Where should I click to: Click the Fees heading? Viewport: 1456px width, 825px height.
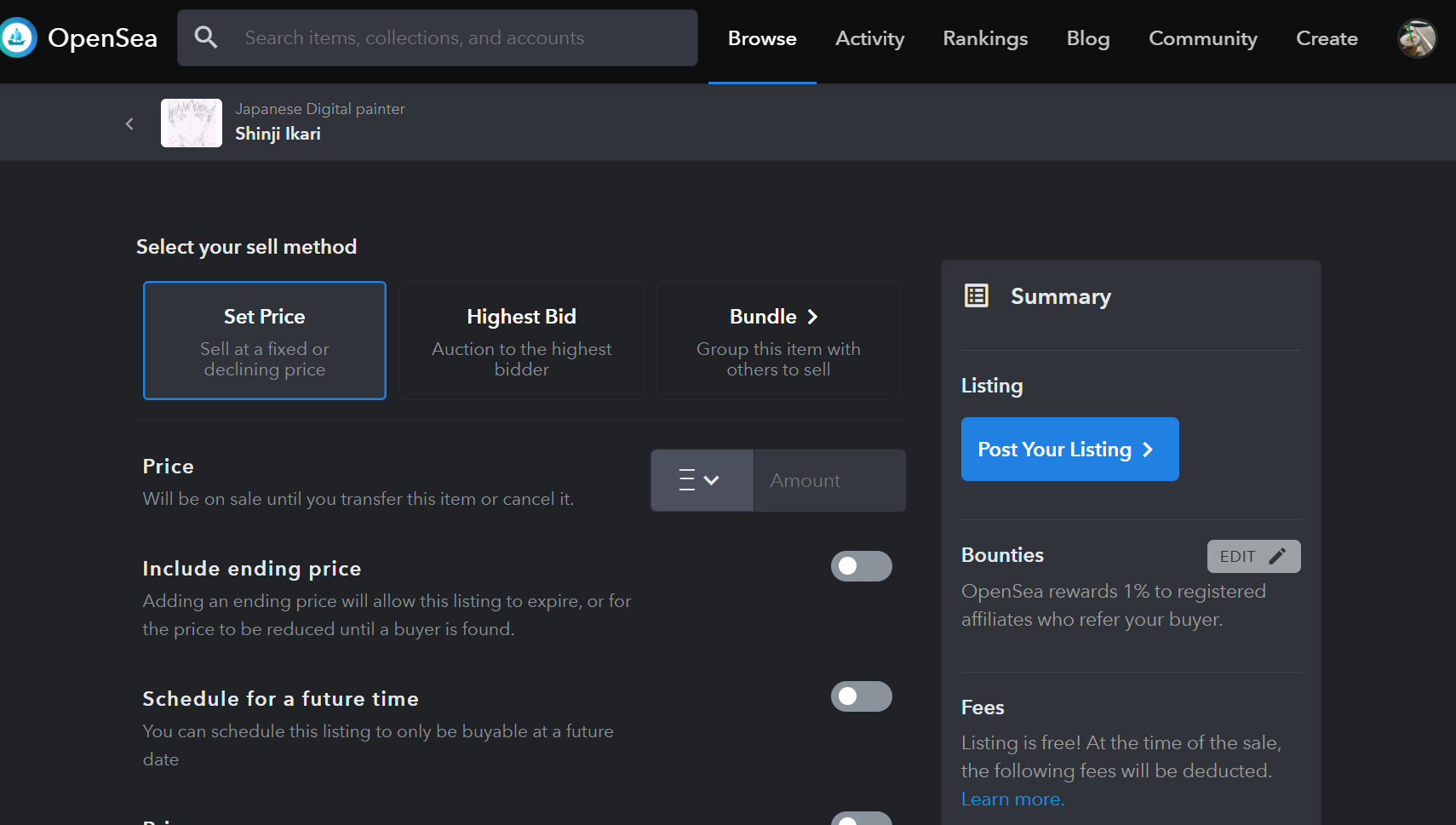983,708
